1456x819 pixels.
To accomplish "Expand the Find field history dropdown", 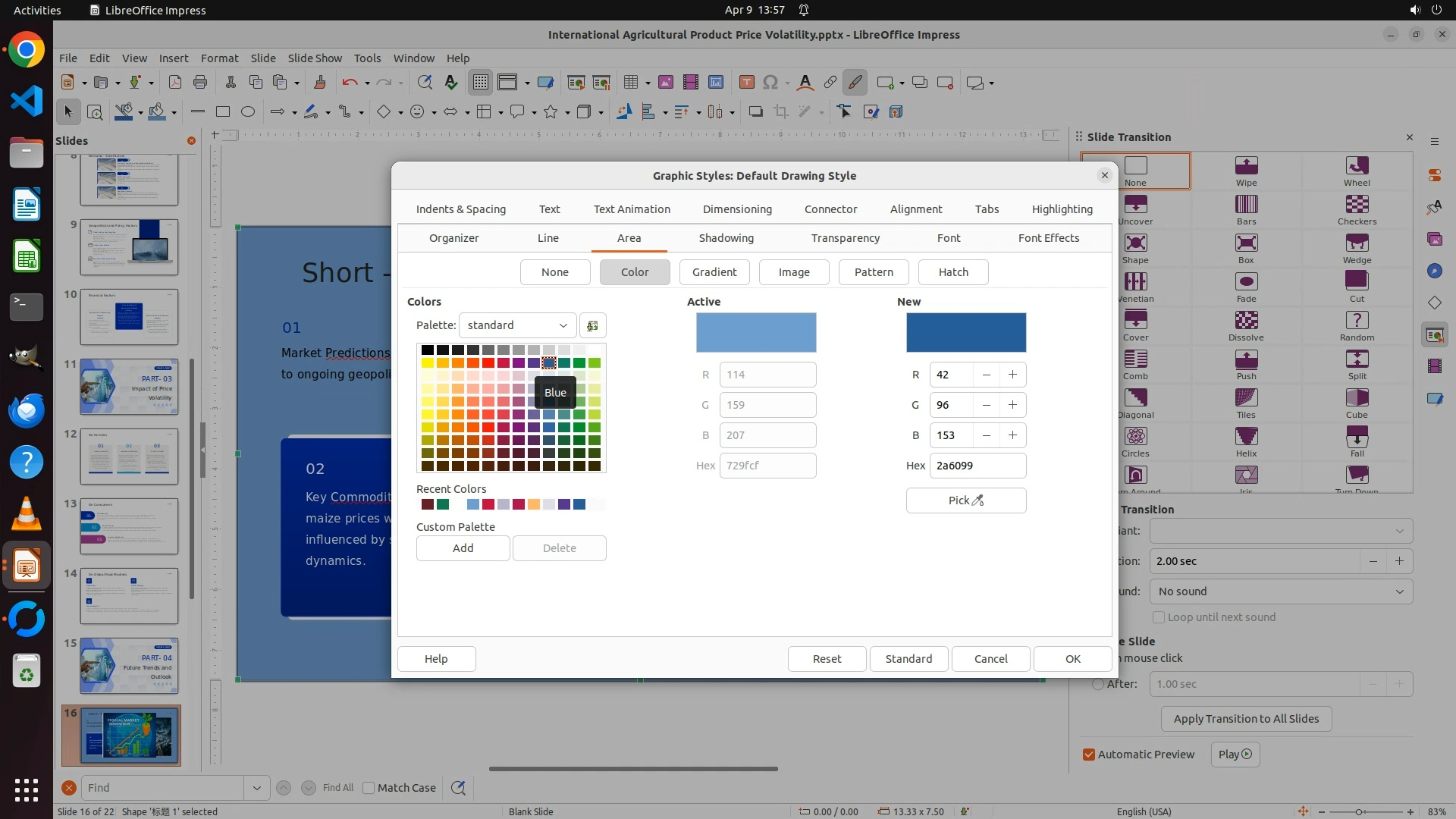I will [256, 788].
